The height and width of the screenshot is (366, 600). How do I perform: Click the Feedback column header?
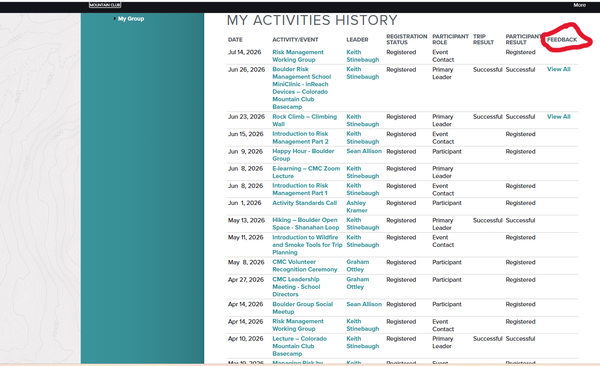click(x=562, y=39)
